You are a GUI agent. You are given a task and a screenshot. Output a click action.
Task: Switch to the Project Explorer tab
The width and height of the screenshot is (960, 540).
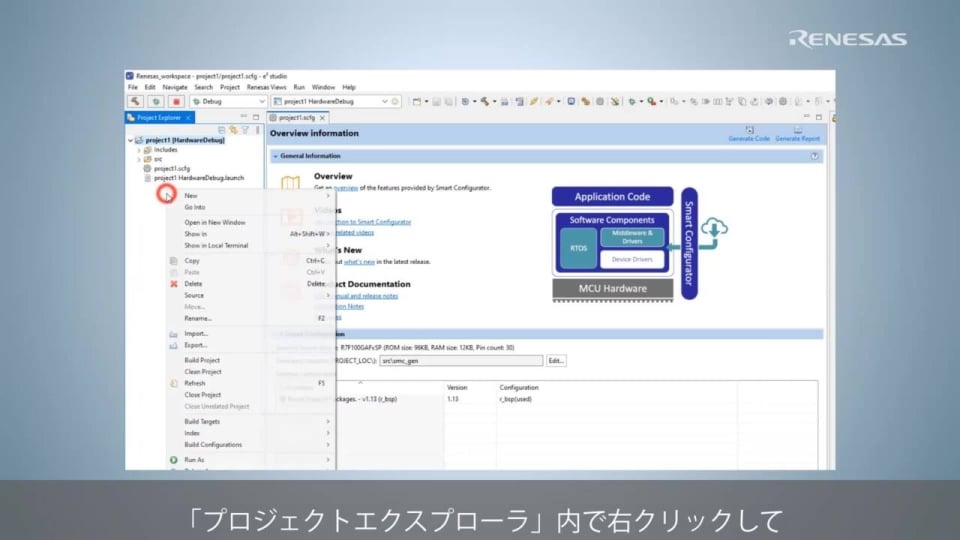(x=158, y=118)
